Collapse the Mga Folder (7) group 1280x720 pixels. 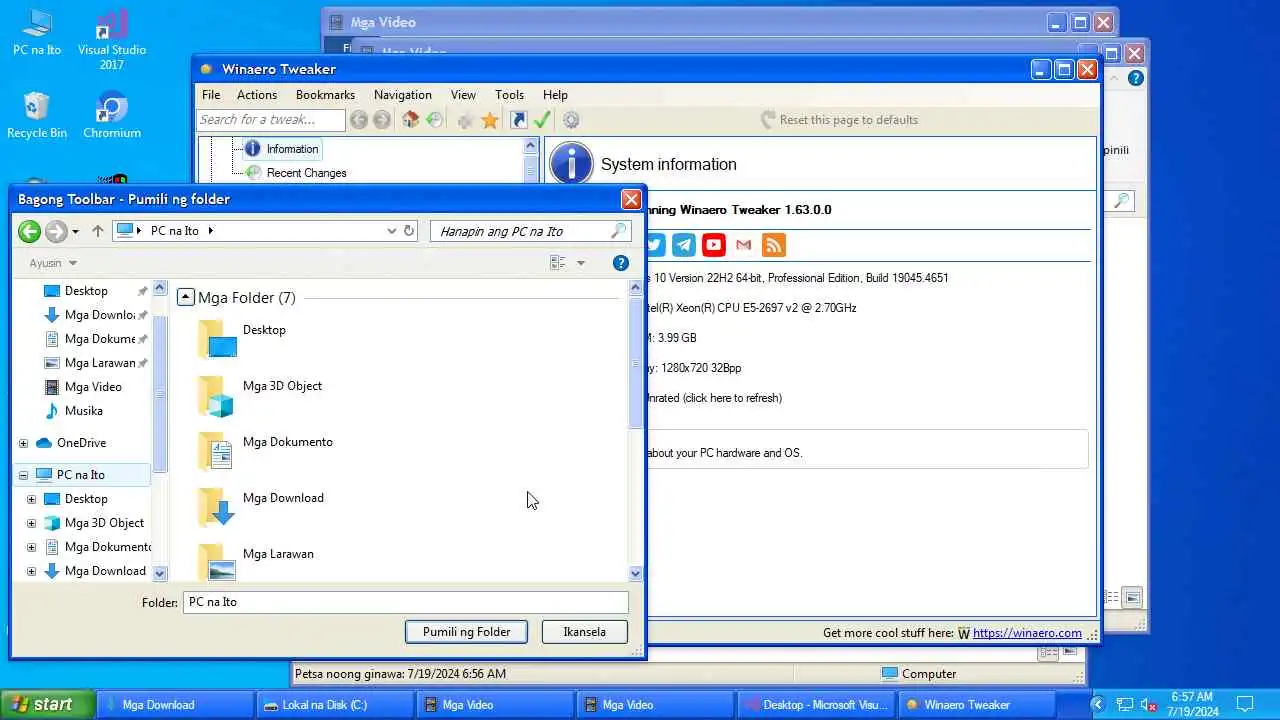click(186, 297)
